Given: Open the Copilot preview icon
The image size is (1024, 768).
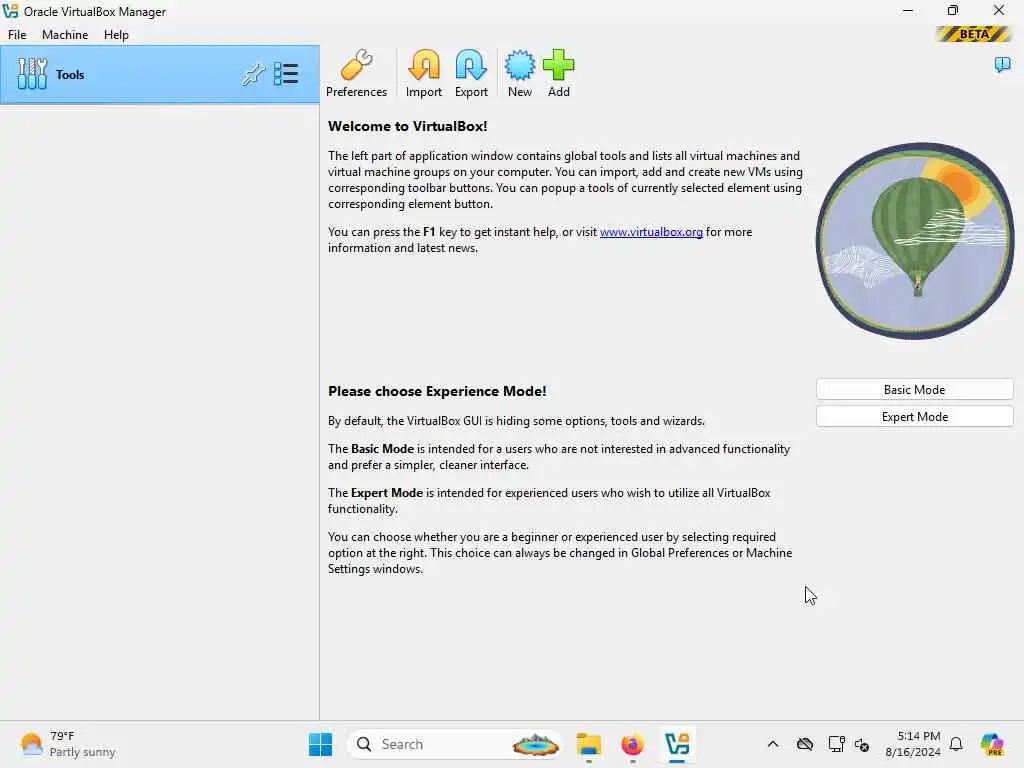Looking at the screenshot, I should [991, 744].
